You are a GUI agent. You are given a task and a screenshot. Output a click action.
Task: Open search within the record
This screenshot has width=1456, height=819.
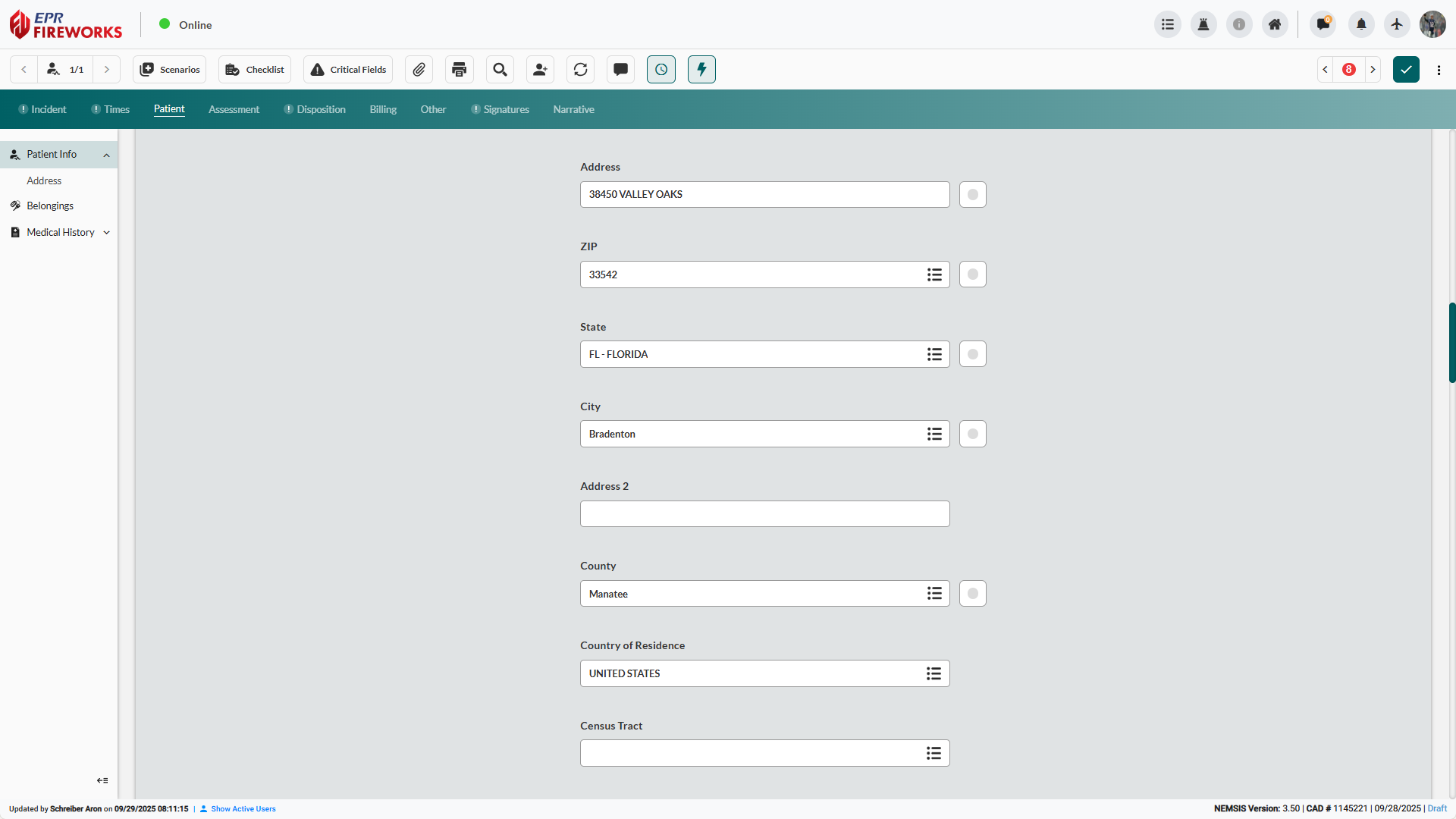point(499,69)
